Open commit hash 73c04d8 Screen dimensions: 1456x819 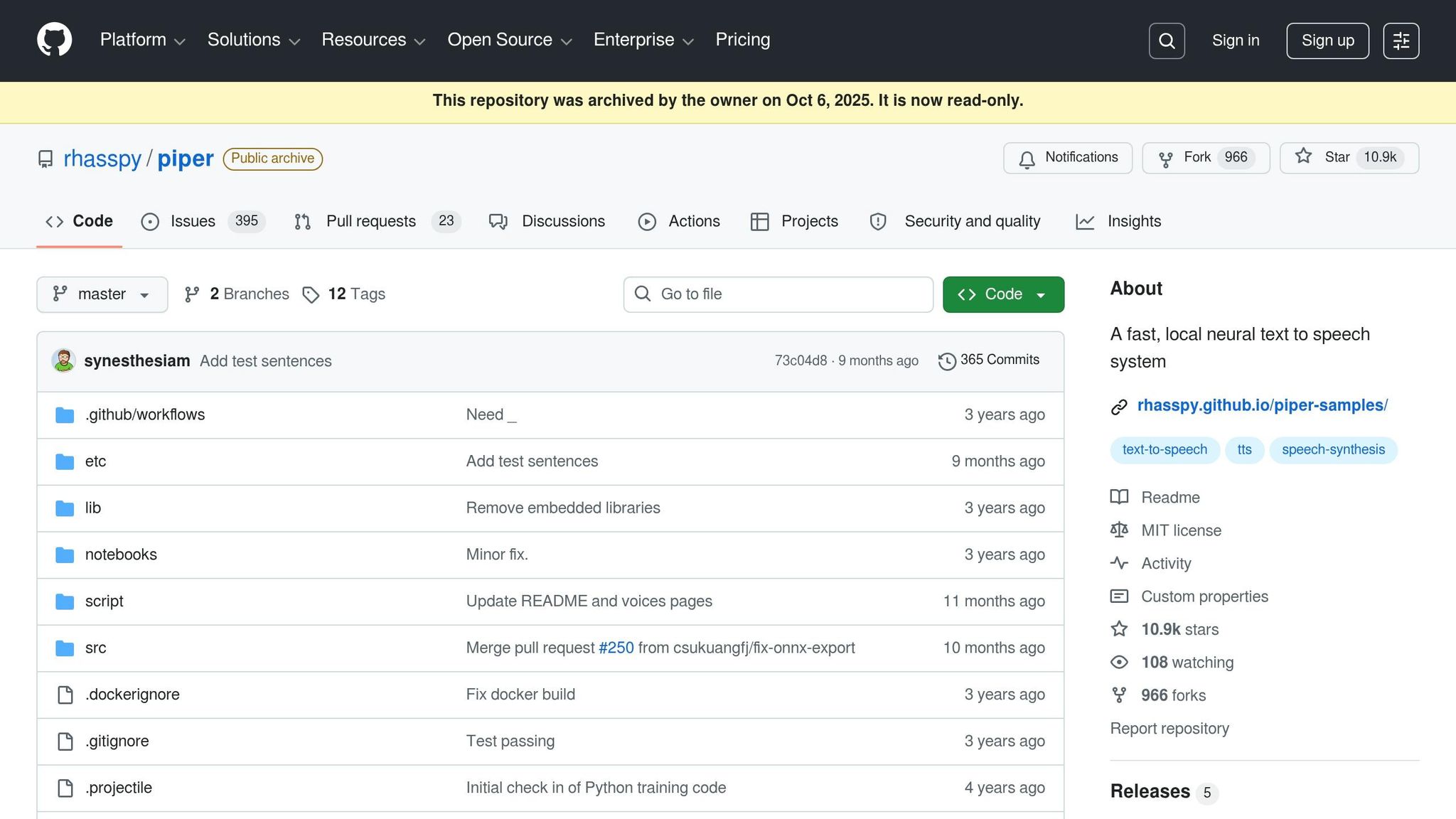[801, 360]
